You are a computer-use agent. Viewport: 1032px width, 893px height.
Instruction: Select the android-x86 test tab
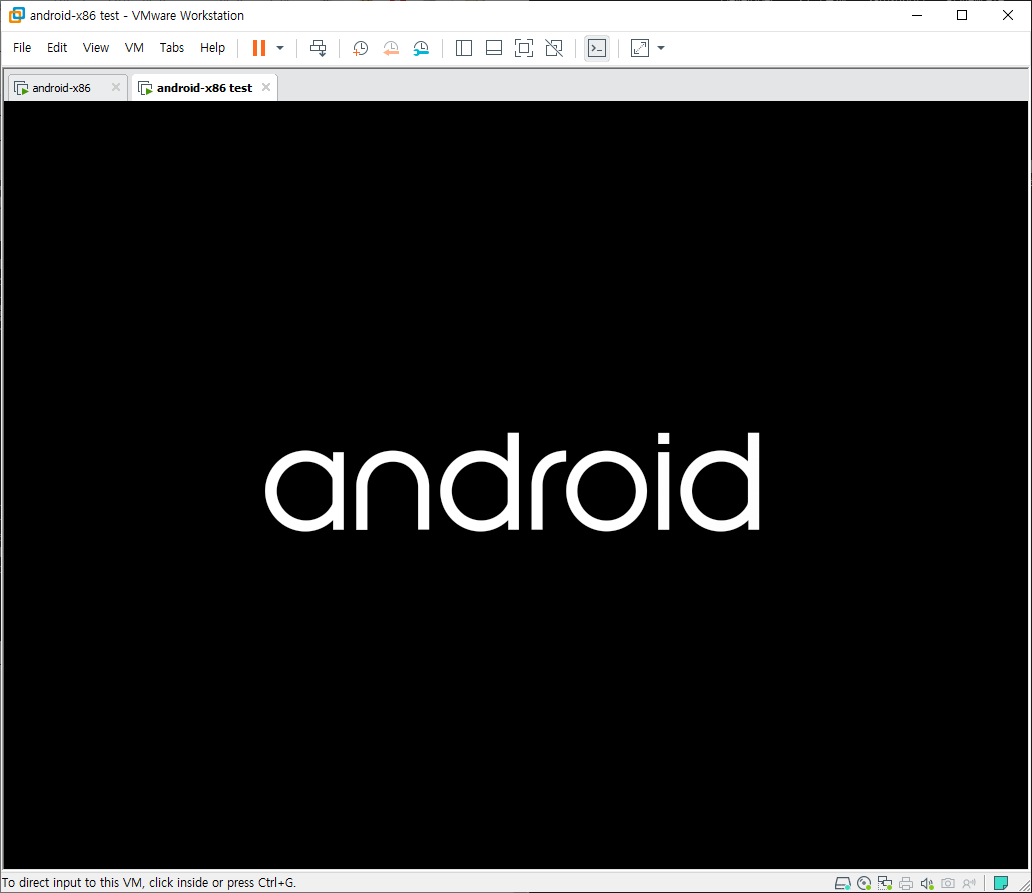tap(204, 88)
